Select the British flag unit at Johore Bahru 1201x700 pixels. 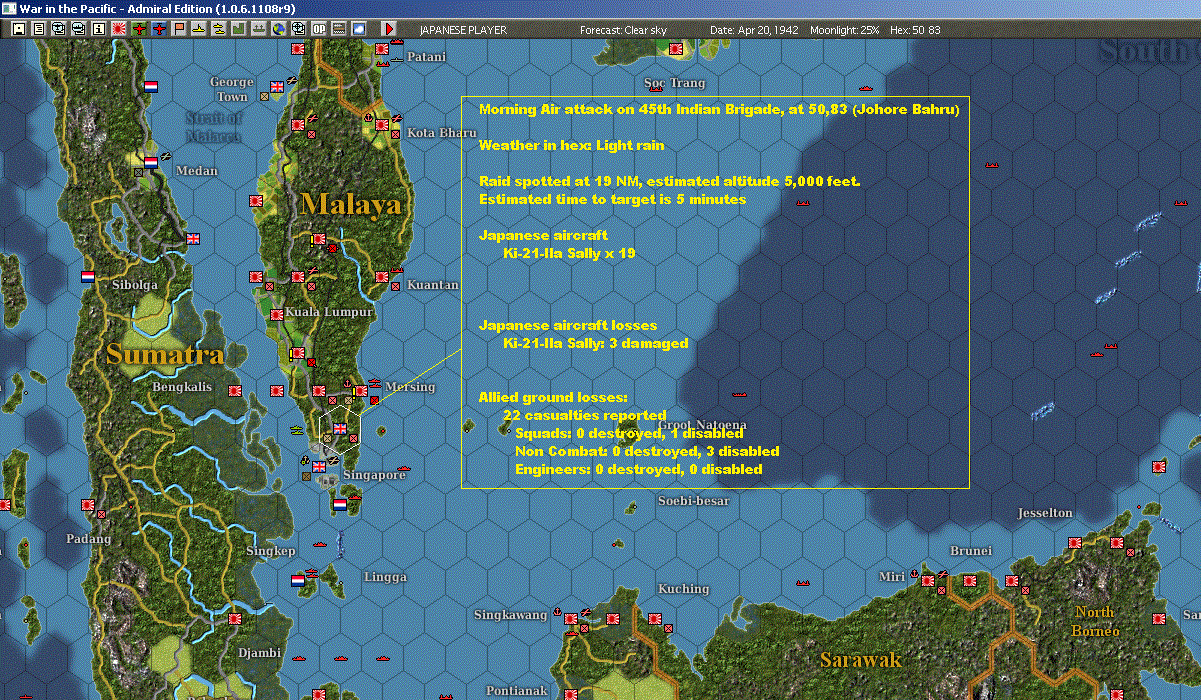341,429
